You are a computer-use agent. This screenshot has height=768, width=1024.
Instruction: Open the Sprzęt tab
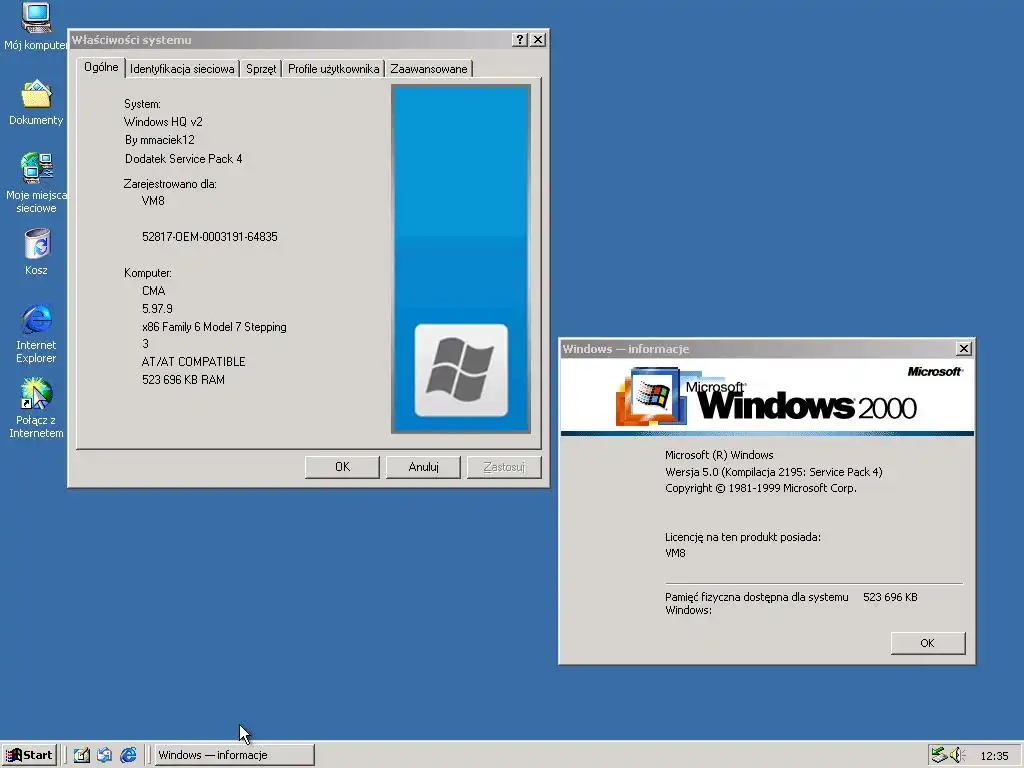(261, 69)
